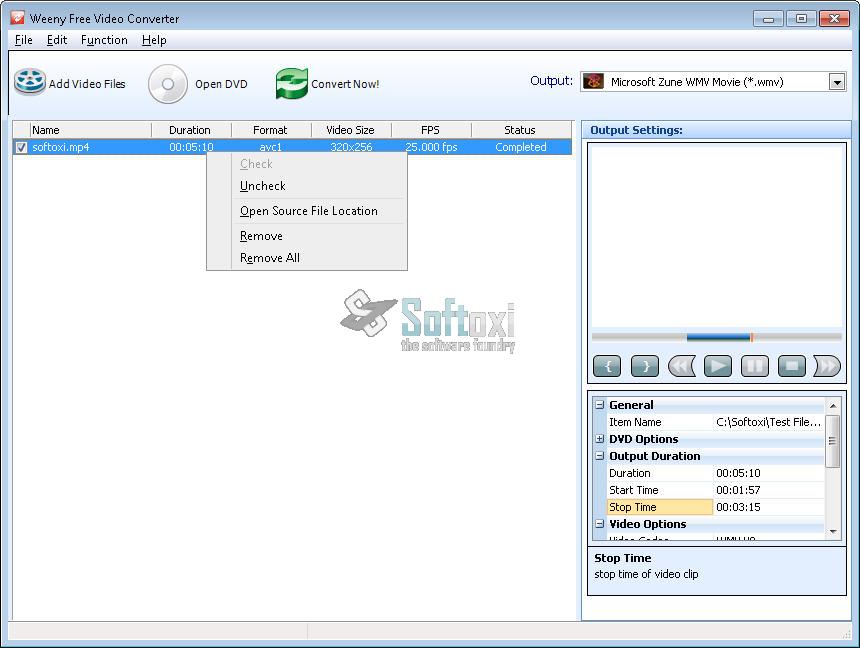The height and width of the screenshot is (648, 860).
Task: Sort by the Name column header
Action: click(90, 130)
